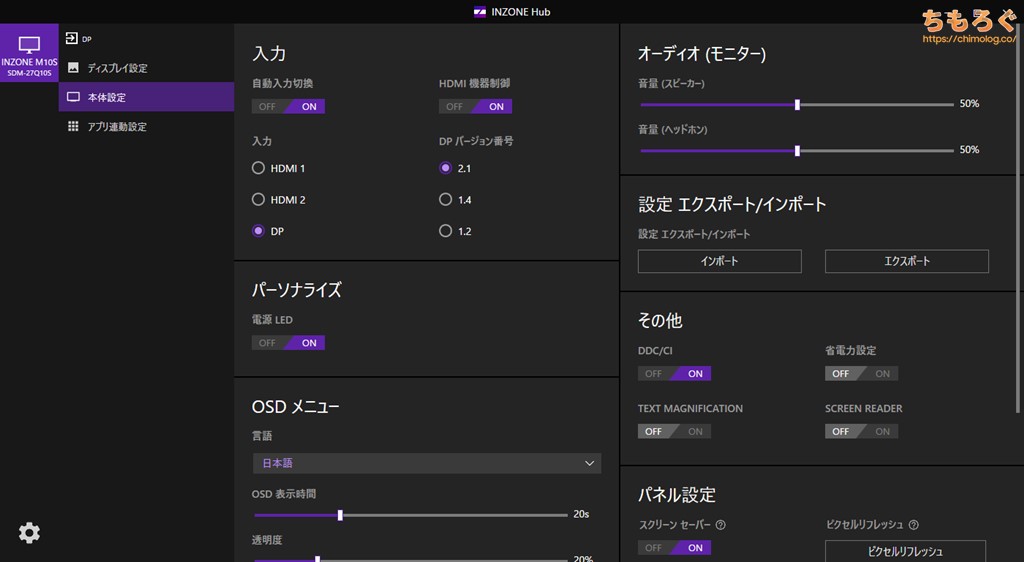The width and height of the screenshot is (1024, 562).
Task: Click the chevron arrow of language dropdown
Action: (589, 463)
